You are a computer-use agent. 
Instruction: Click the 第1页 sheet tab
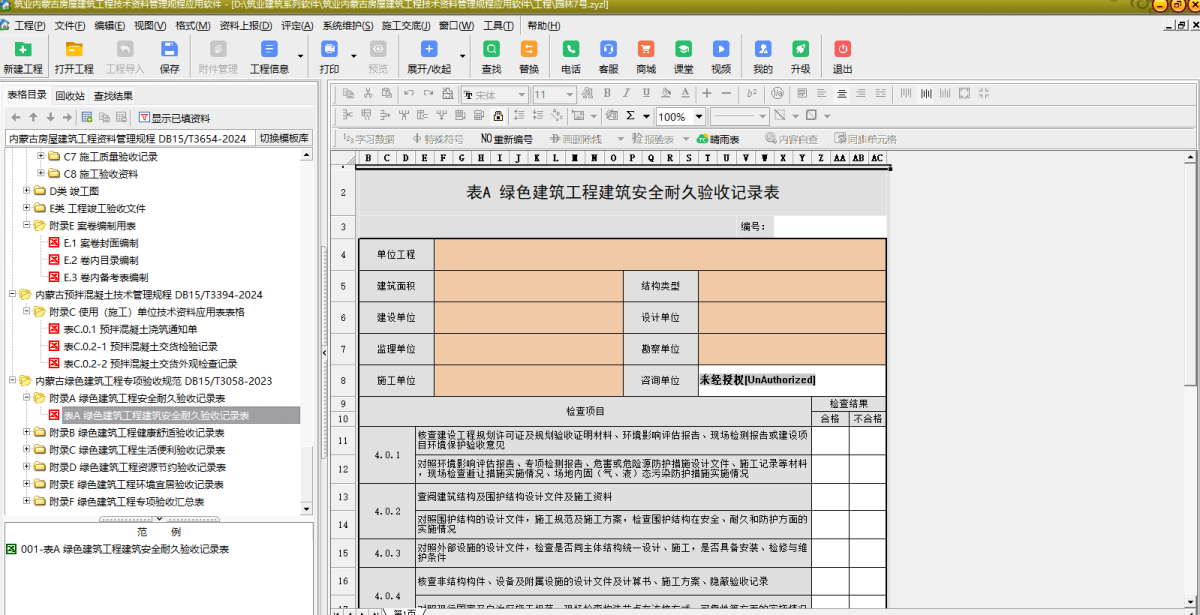point(404,612)
